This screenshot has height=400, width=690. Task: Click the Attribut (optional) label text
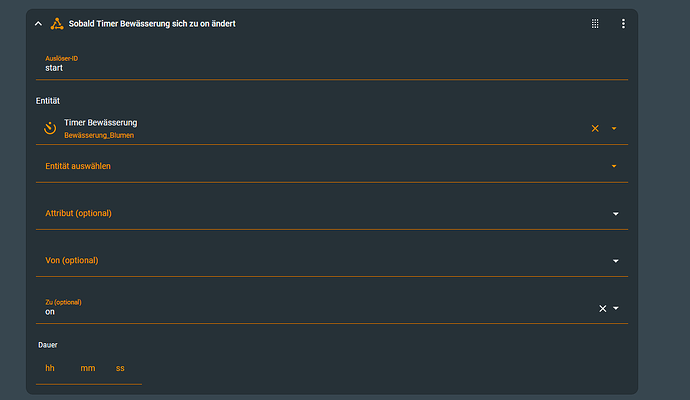pyautogui.click(x=79, y=213)
